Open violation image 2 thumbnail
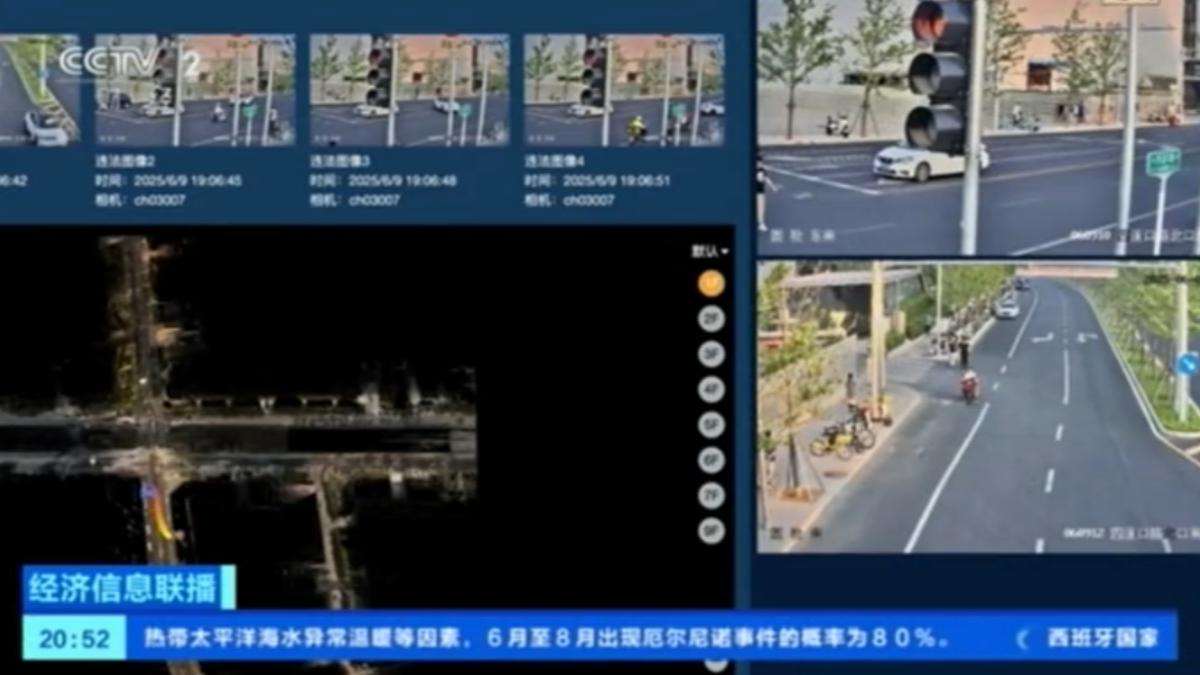Viewport: 1200px width, 675px height. pyautogui.click(x=195, y=91)
